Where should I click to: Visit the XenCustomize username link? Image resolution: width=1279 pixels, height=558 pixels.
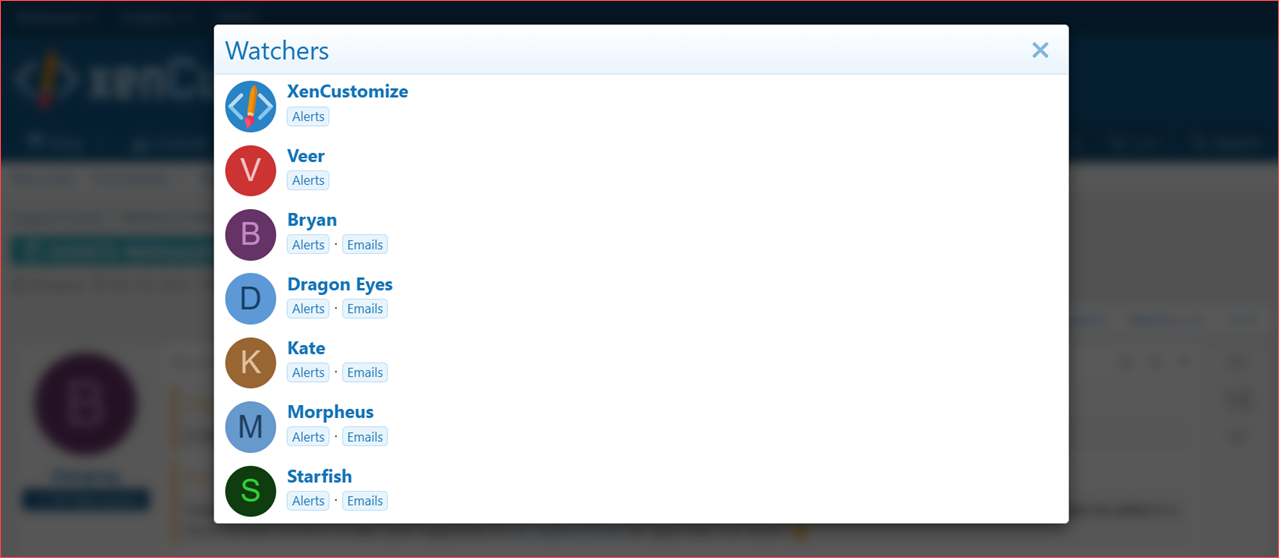point(347,91)
